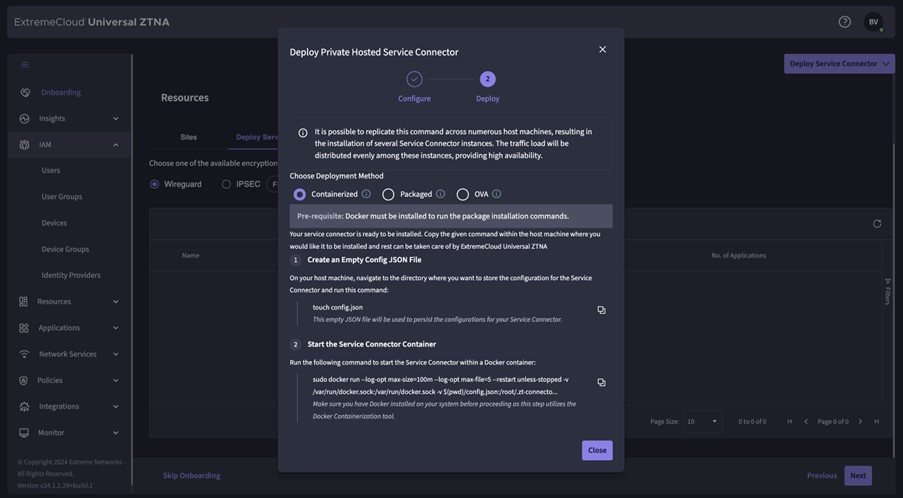
Task: Copy the touch config.json command
Action: click(601, 310)
